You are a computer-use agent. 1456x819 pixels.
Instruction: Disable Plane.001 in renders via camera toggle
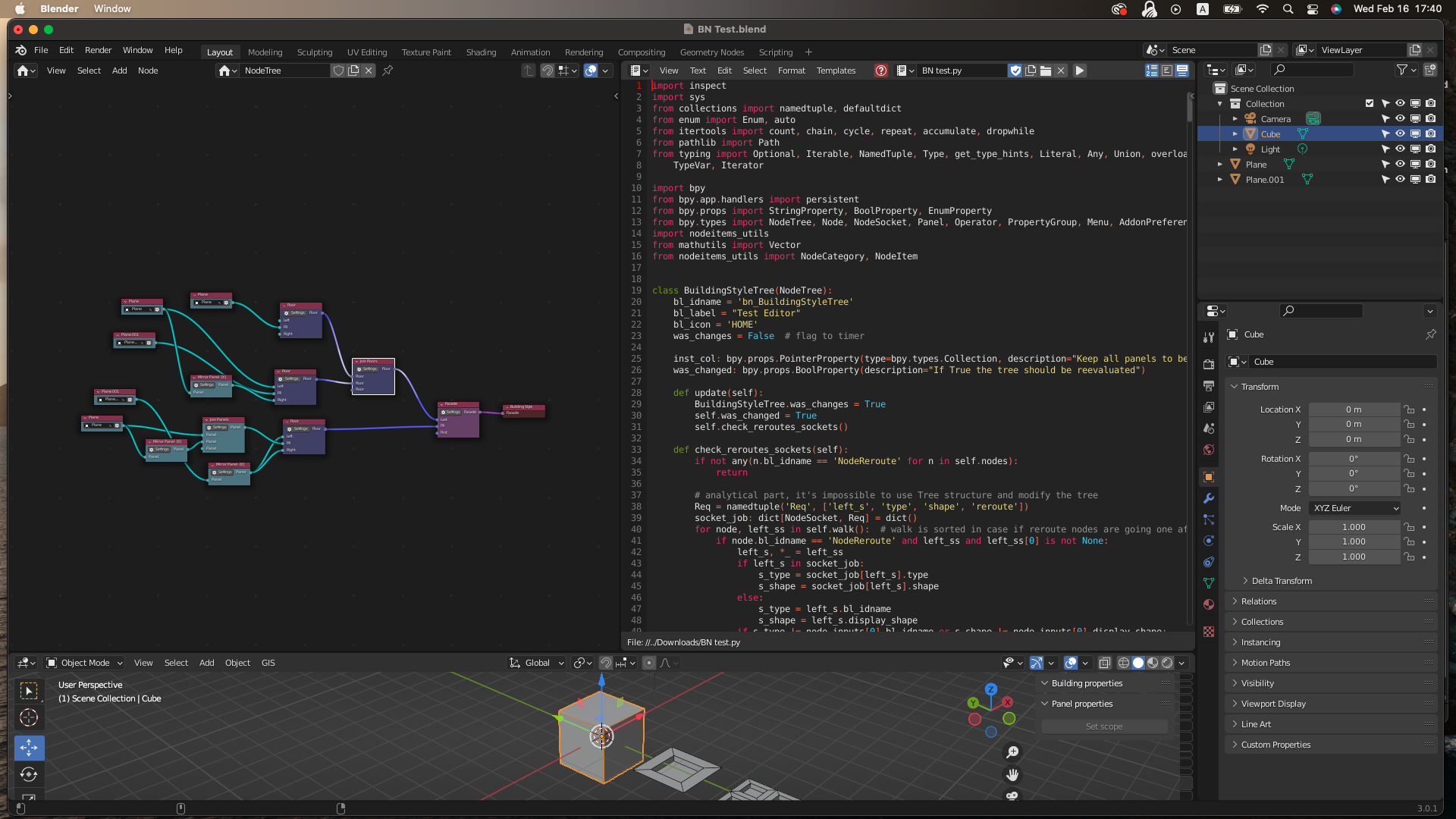1430,180
